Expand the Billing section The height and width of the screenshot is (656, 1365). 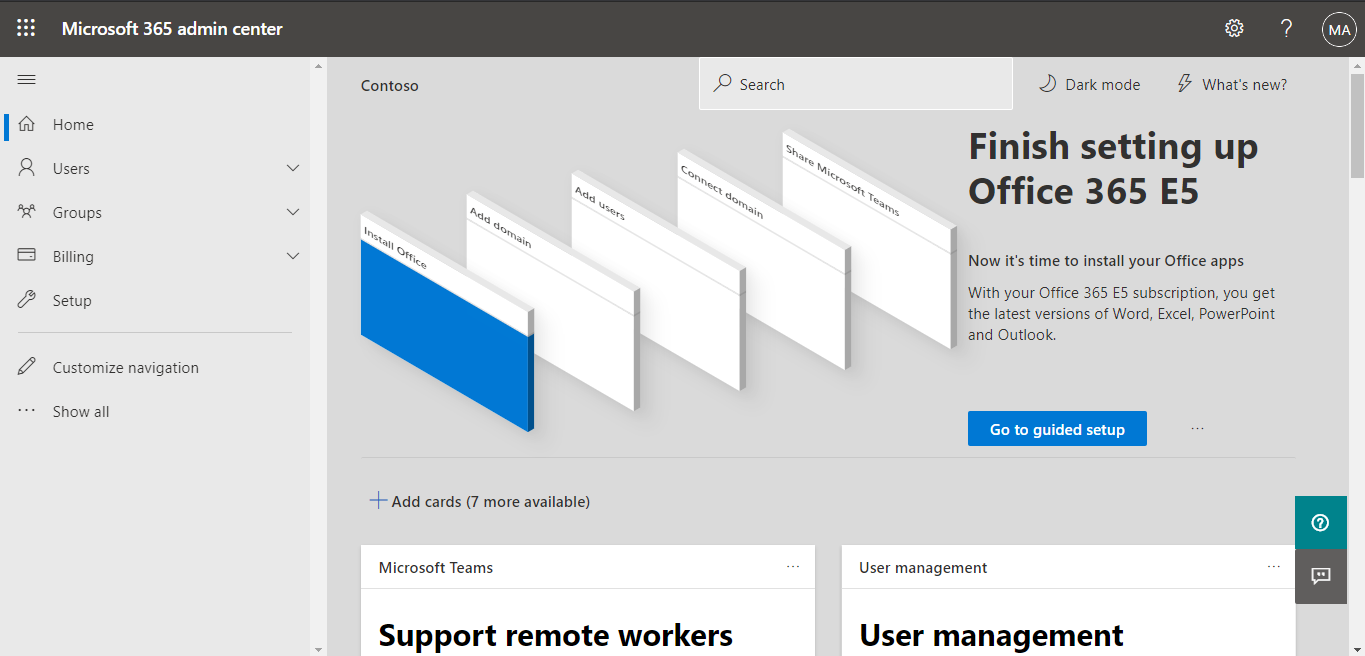tap(292, 256)
